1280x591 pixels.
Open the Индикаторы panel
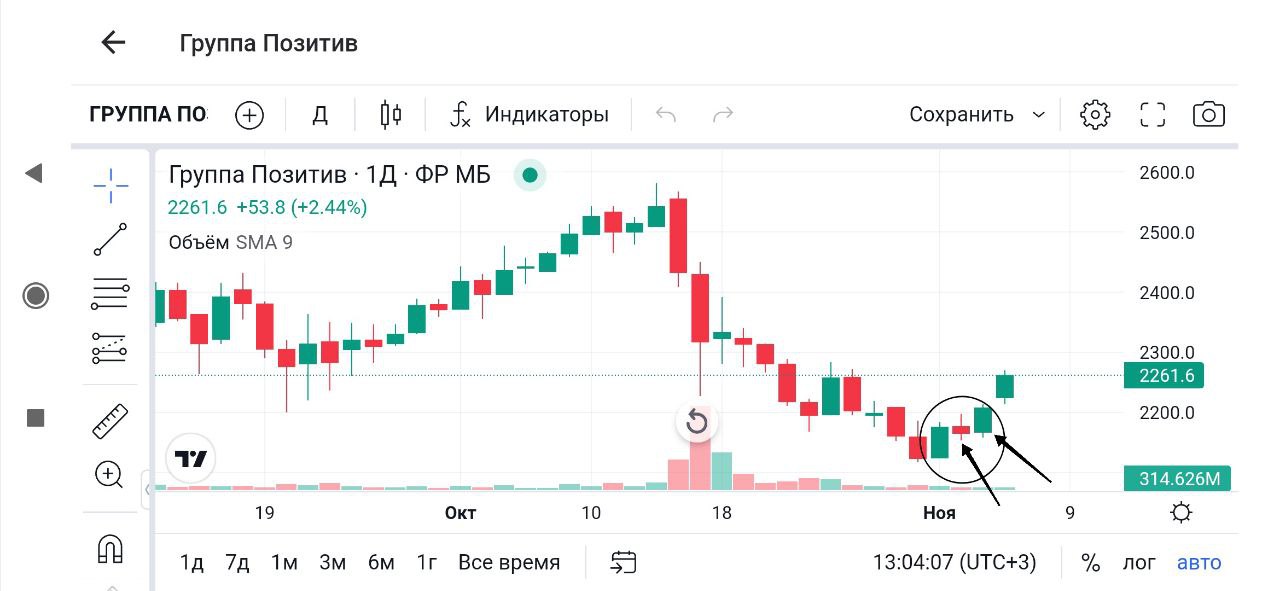click(529, 115)
